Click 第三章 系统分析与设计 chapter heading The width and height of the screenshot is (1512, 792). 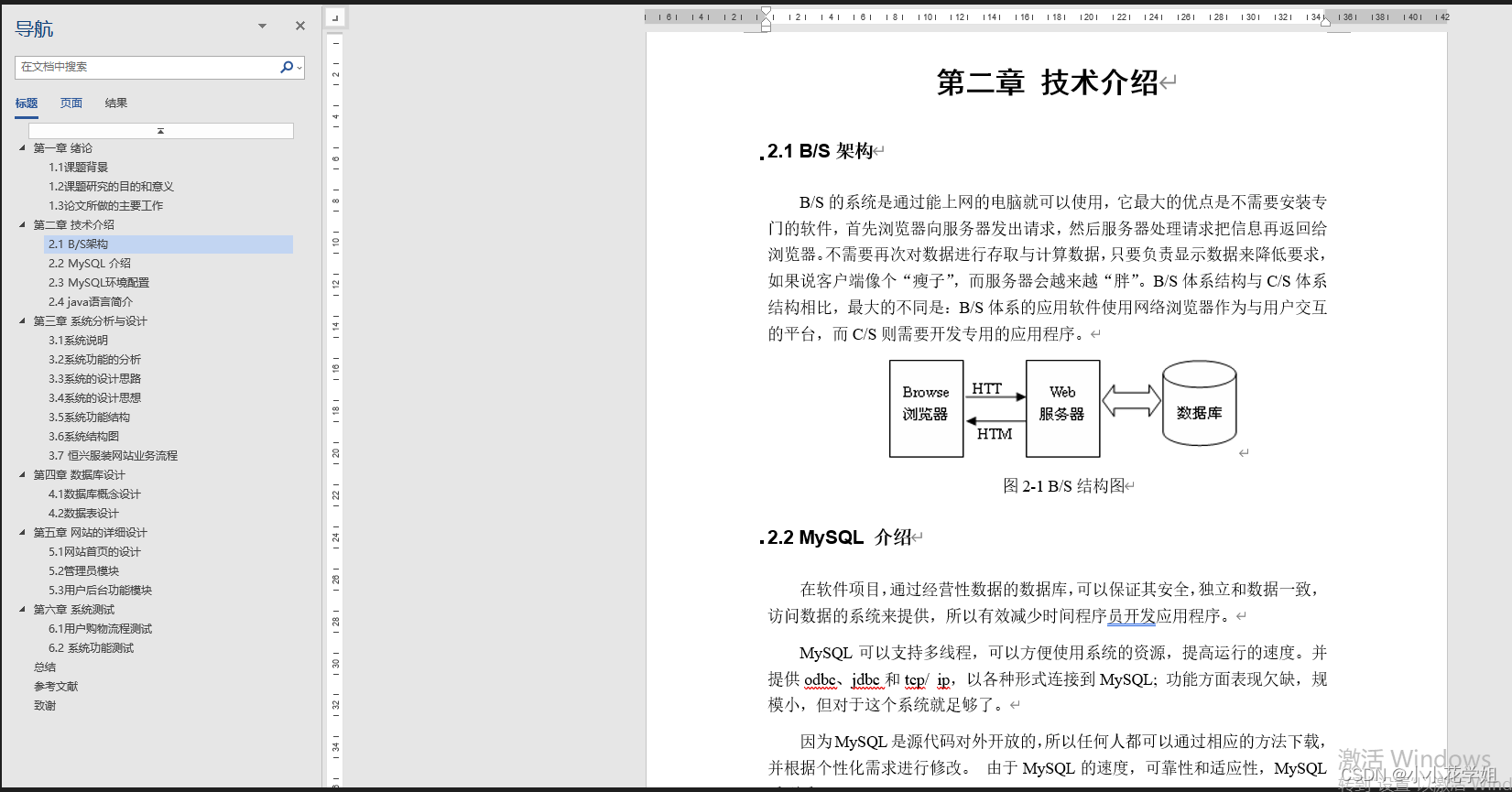(x=91, y=321)
